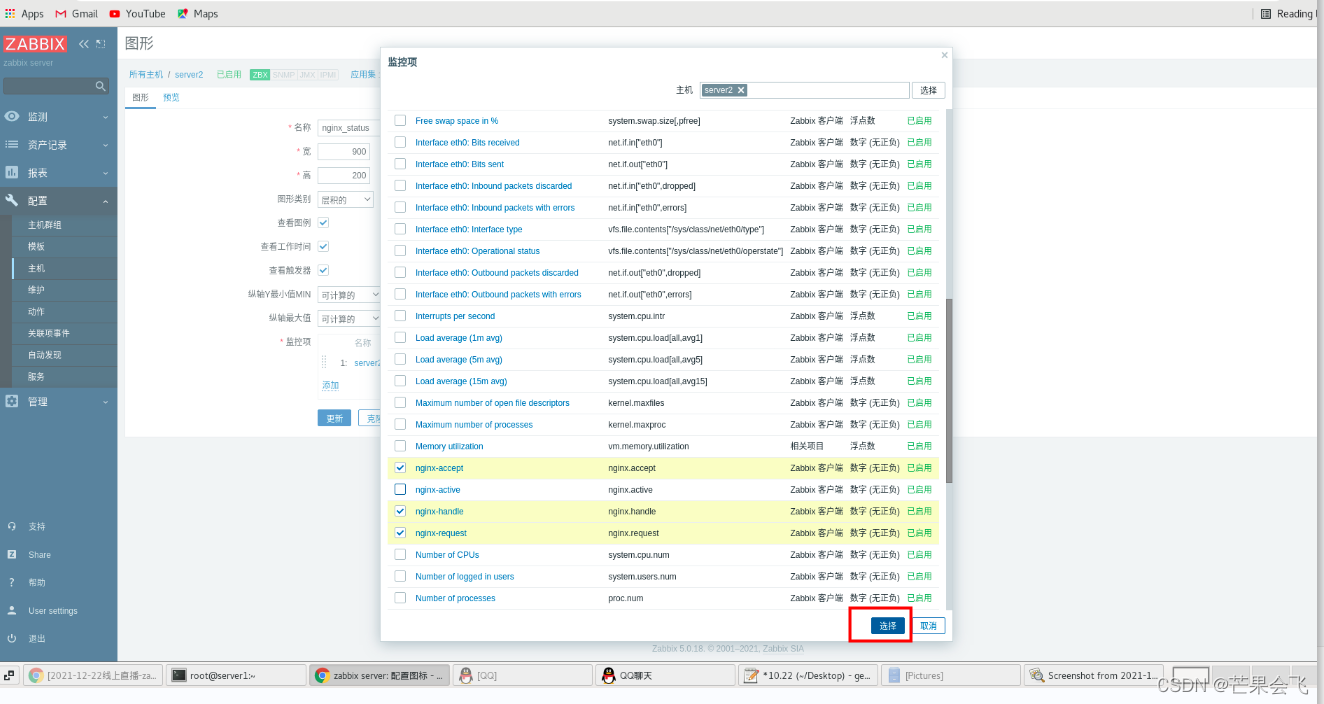Toggle sidebar kiosk mode icon

101,44
